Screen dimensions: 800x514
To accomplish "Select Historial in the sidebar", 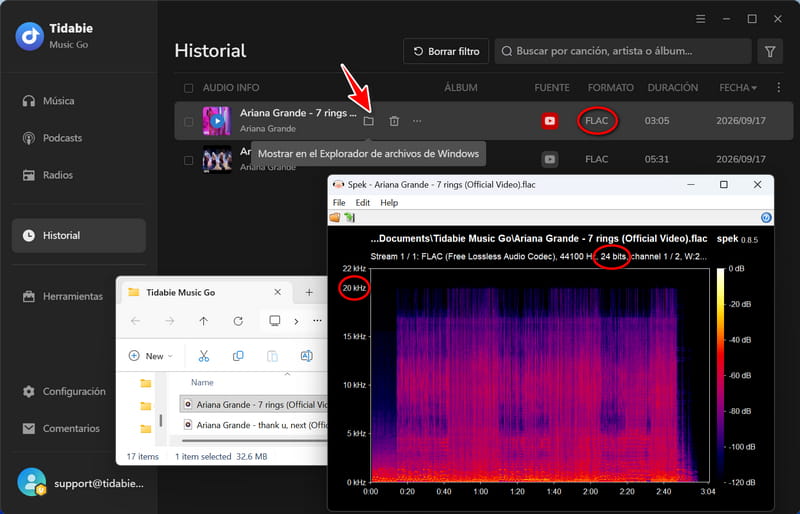I will (79, 235).
